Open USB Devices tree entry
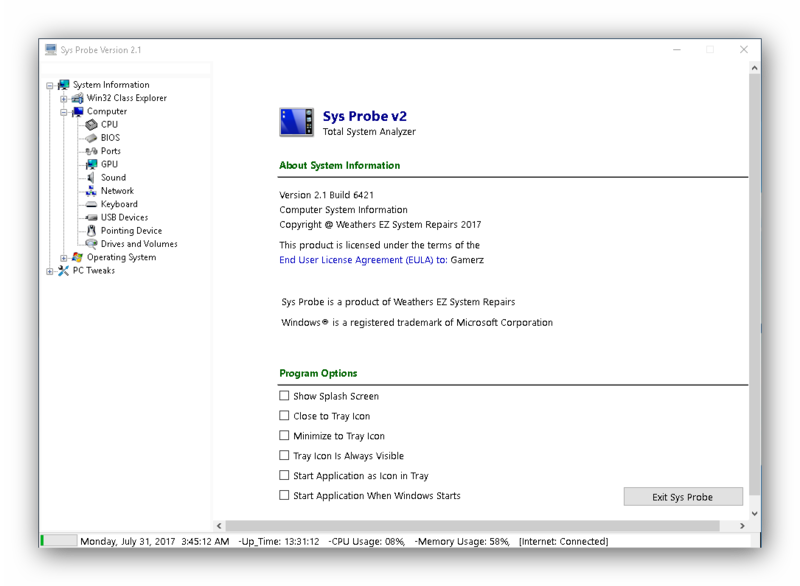The width and height of the screenshot is (800, 586). 124,217
